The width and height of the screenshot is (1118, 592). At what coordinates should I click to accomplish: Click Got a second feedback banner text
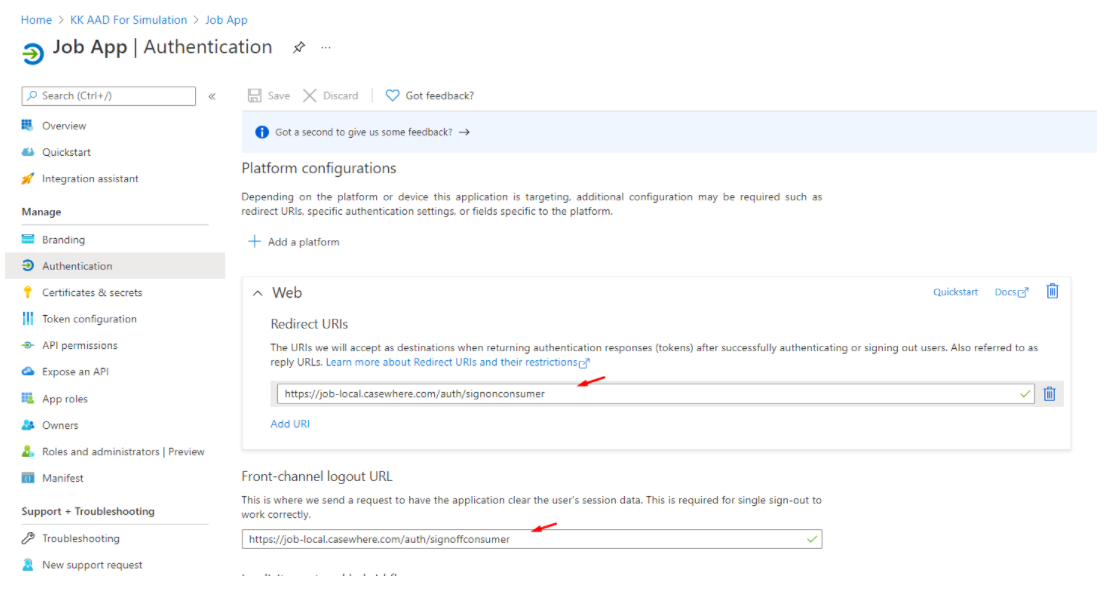pyautogui.click(x=364, y=132)
